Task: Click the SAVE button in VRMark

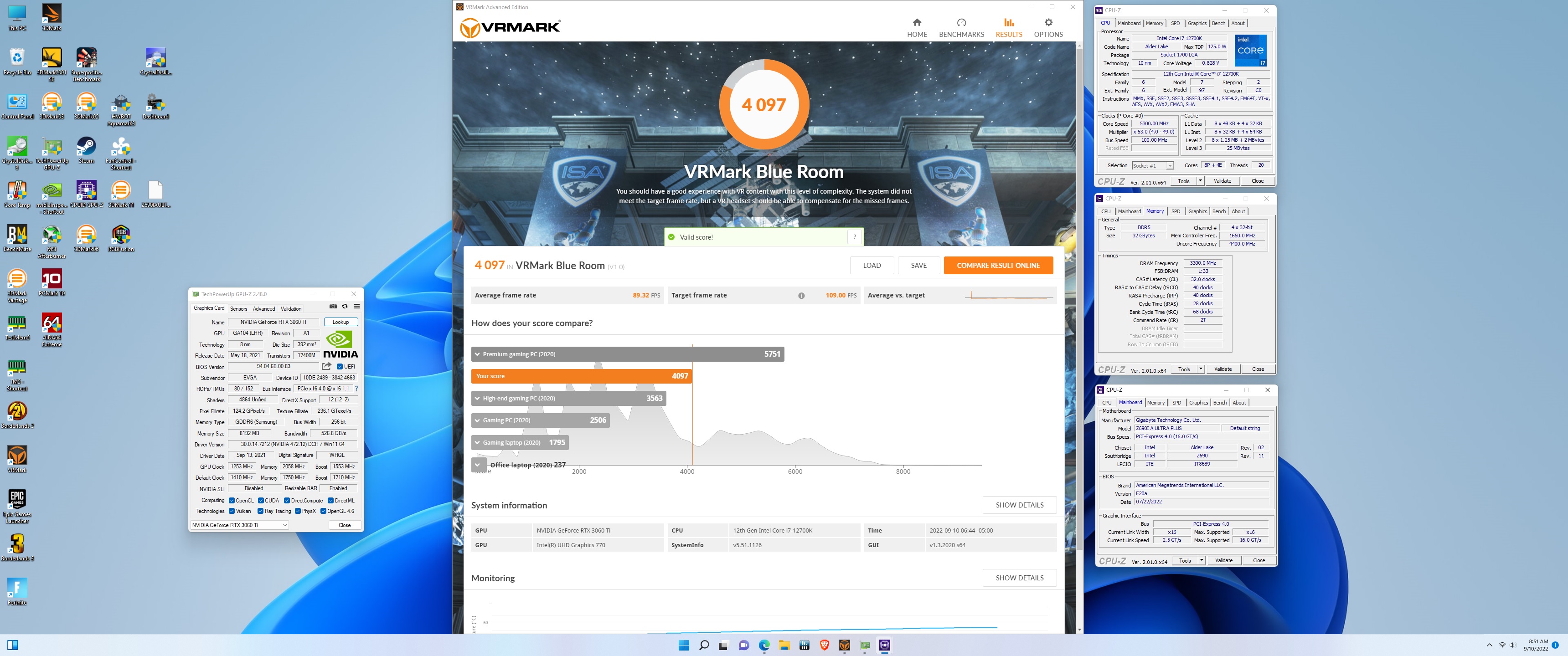Action: click(x=918, y=265)
